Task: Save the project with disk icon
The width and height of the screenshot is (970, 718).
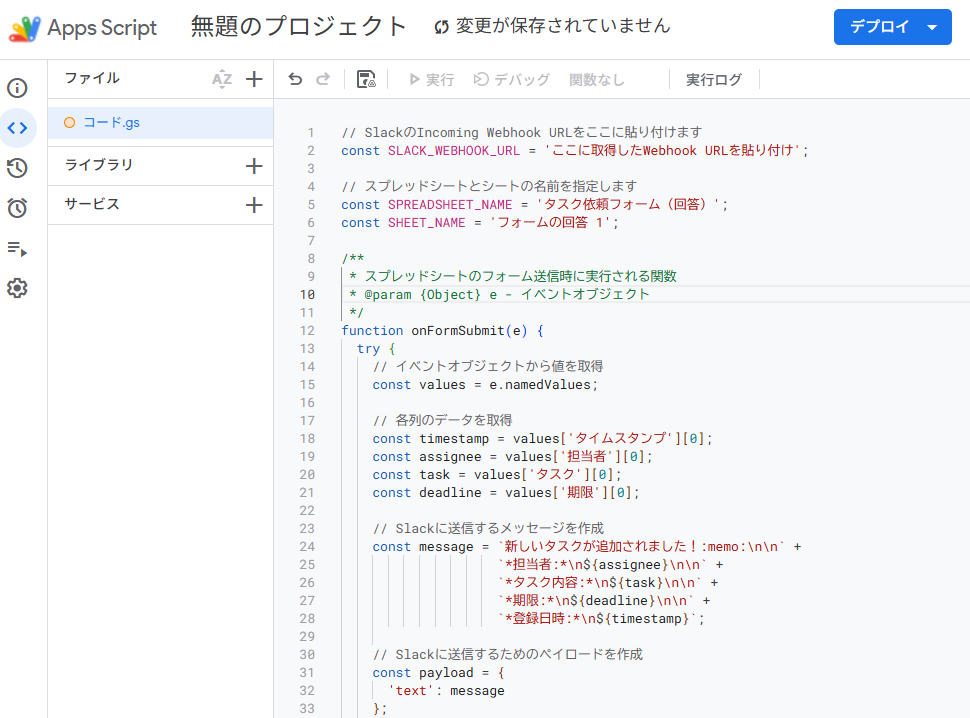Action: point(366,79)
